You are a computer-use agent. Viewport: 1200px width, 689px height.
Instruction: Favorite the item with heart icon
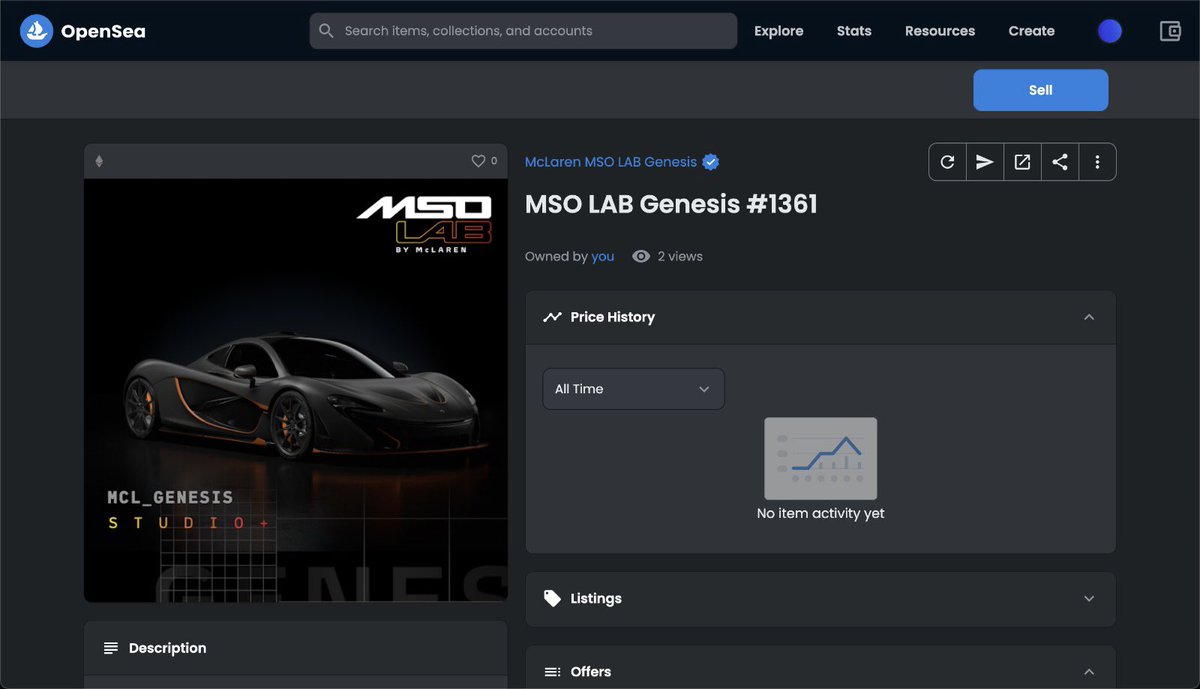478,161
